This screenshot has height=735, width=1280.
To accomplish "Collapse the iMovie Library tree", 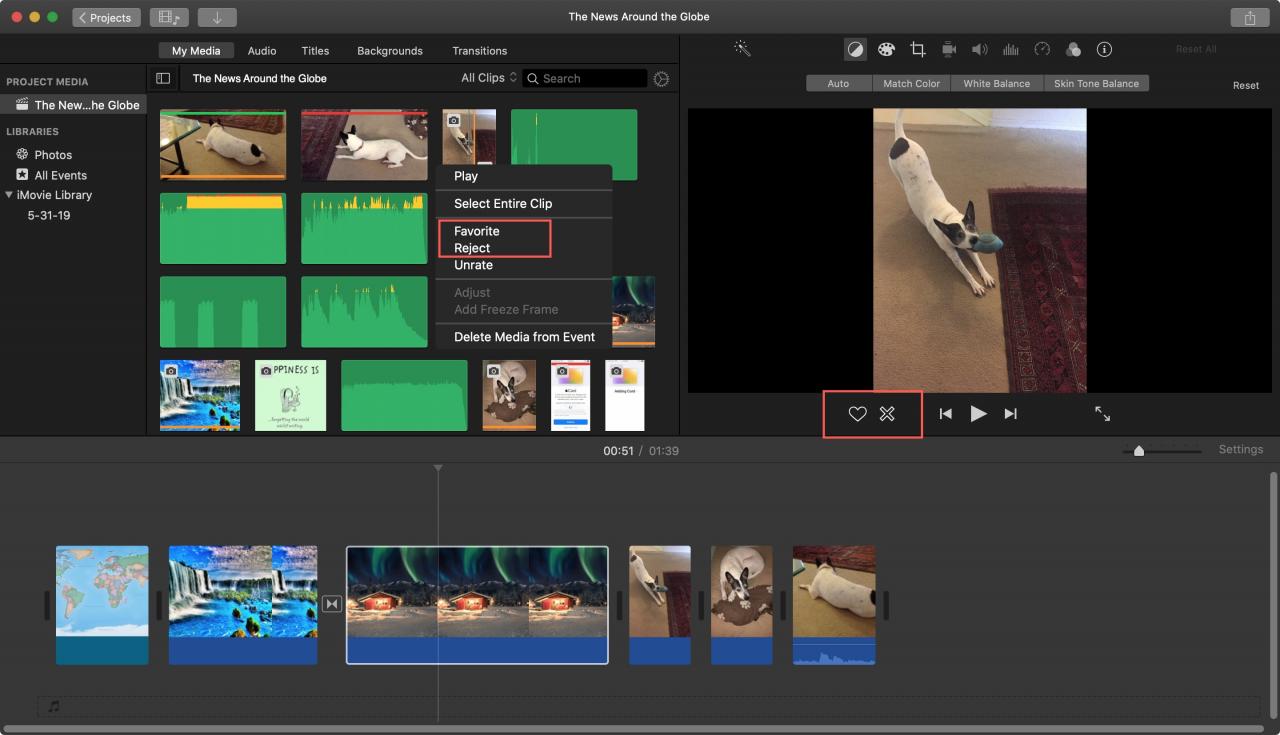I will click(x=9, y=195).
